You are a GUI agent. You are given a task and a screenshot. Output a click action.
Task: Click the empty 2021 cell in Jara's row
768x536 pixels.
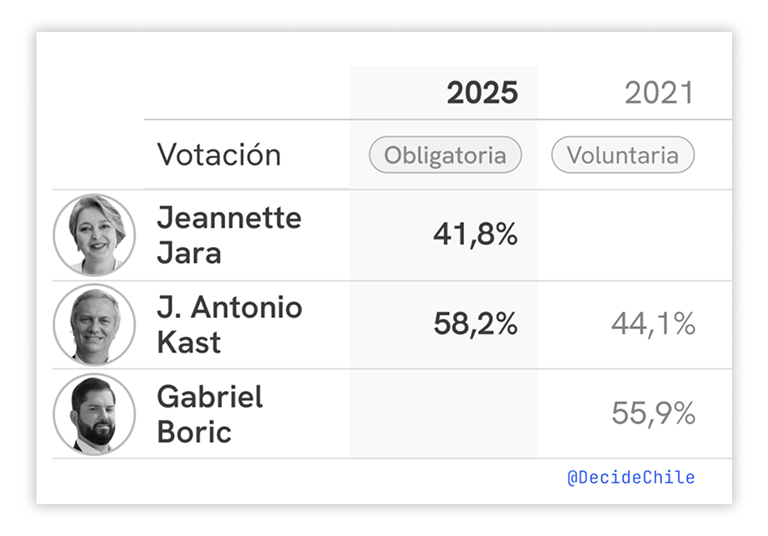pyautogui.click(x=634, y=235)
